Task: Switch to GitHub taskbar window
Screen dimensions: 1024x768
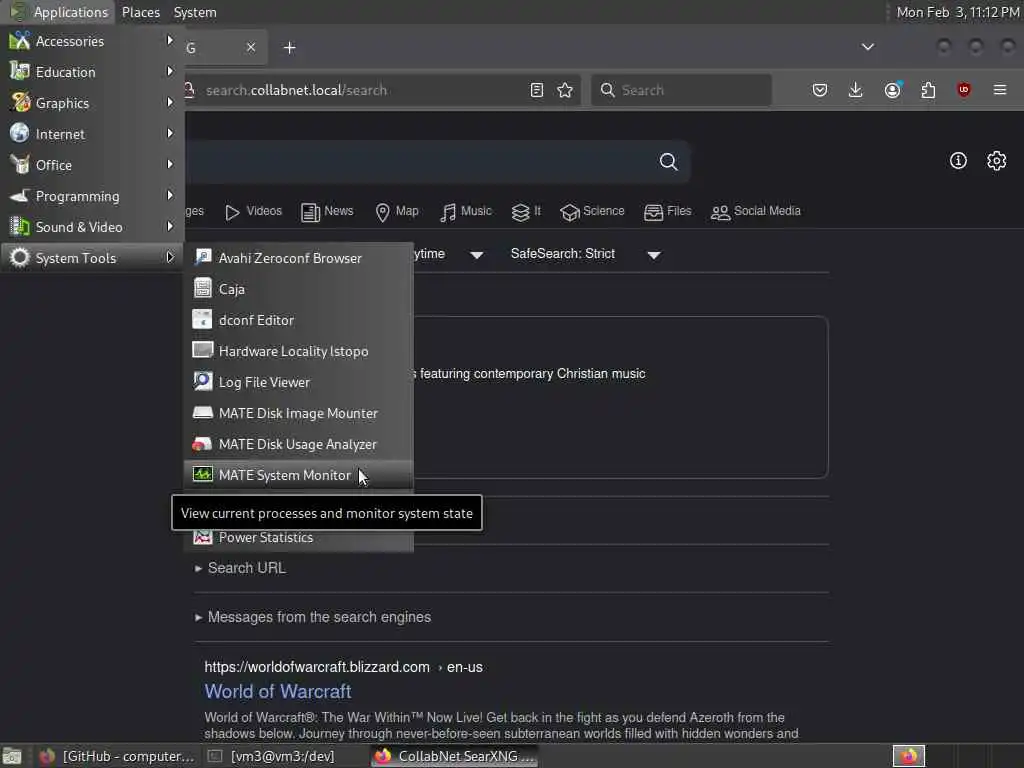Action: click(116, 756)
